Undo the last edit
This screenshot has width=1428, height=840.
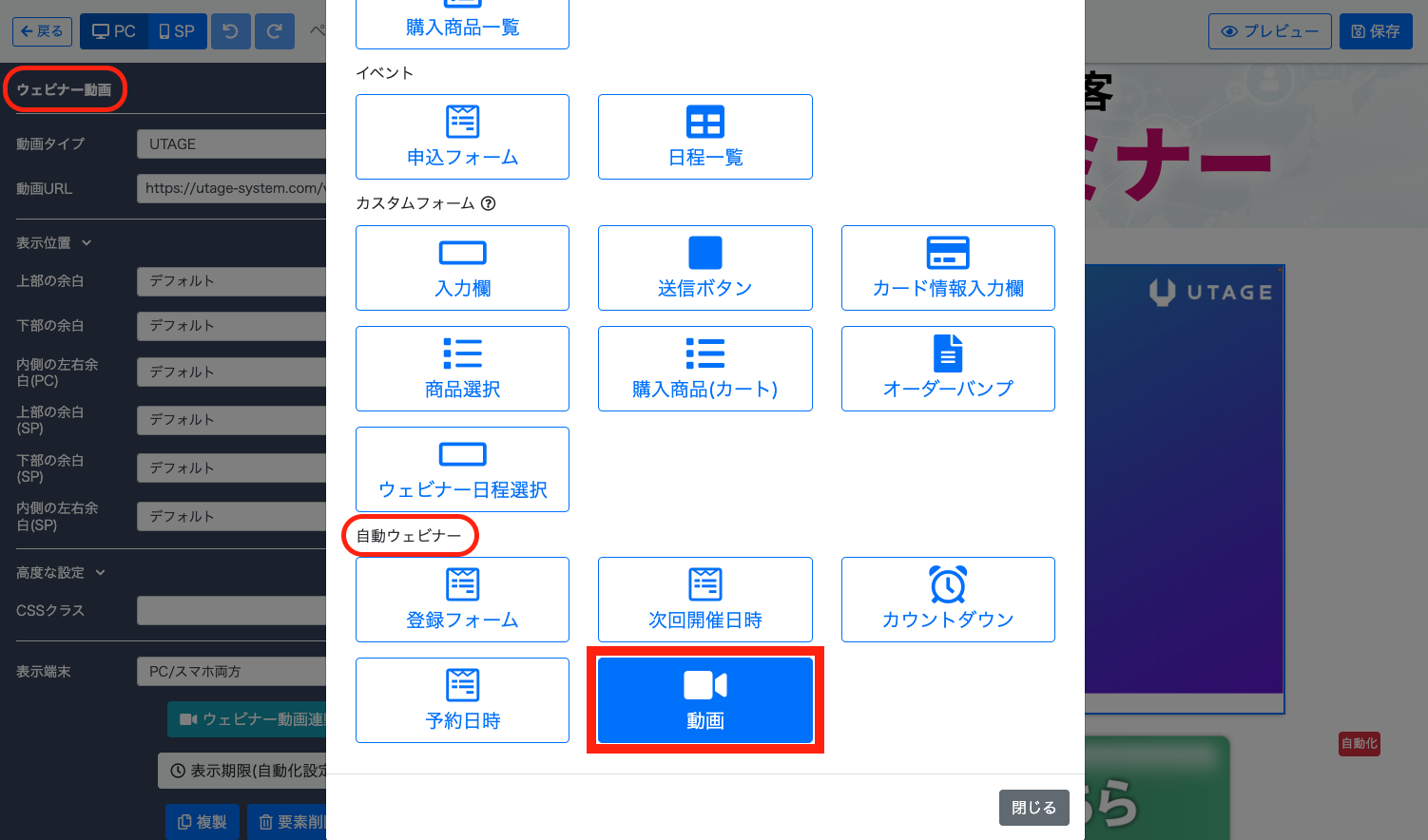(x=230, y=31)
